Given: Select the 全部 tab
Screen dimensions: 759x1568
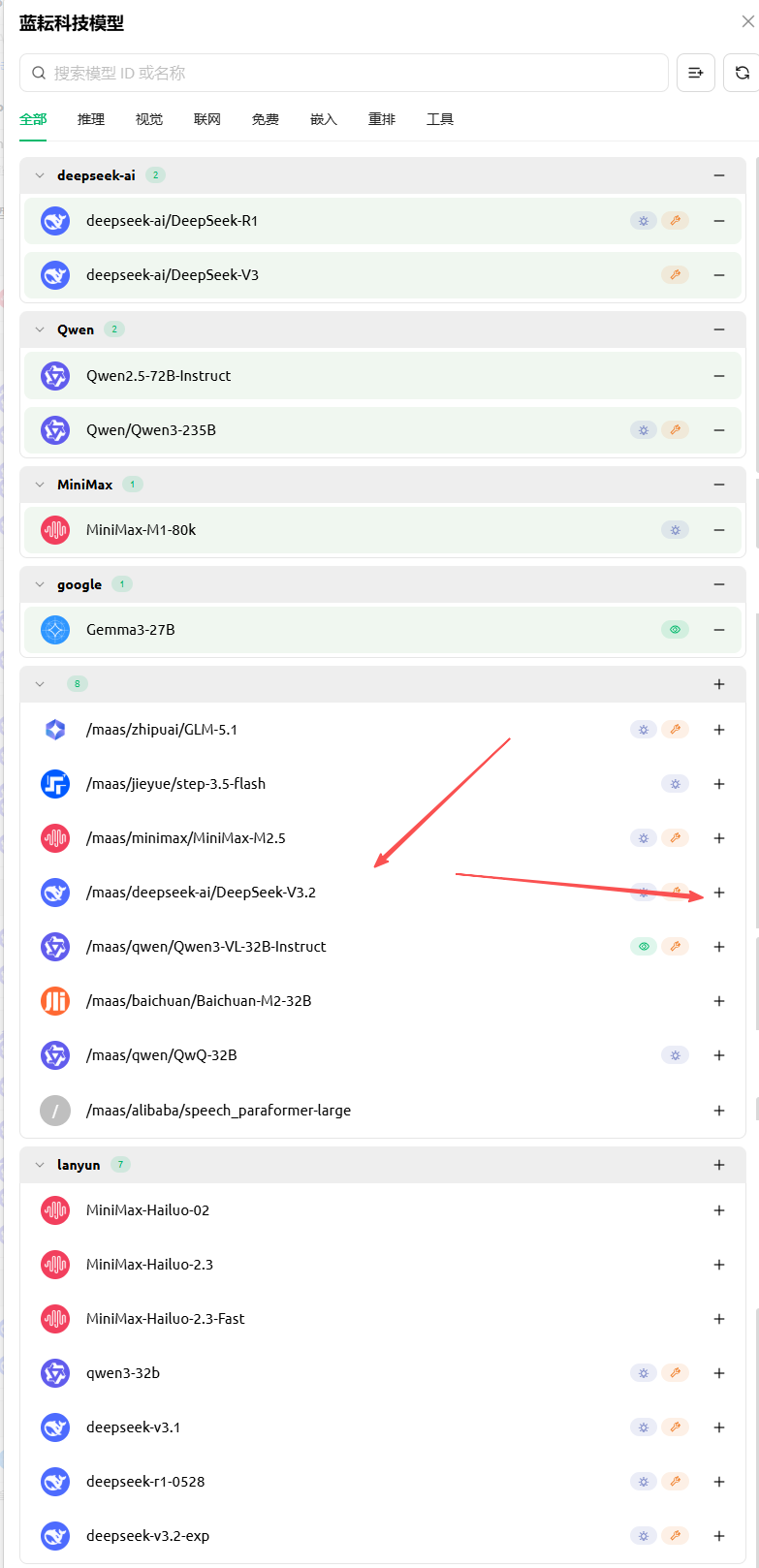Looking at the screenshot, I should 33,119.
